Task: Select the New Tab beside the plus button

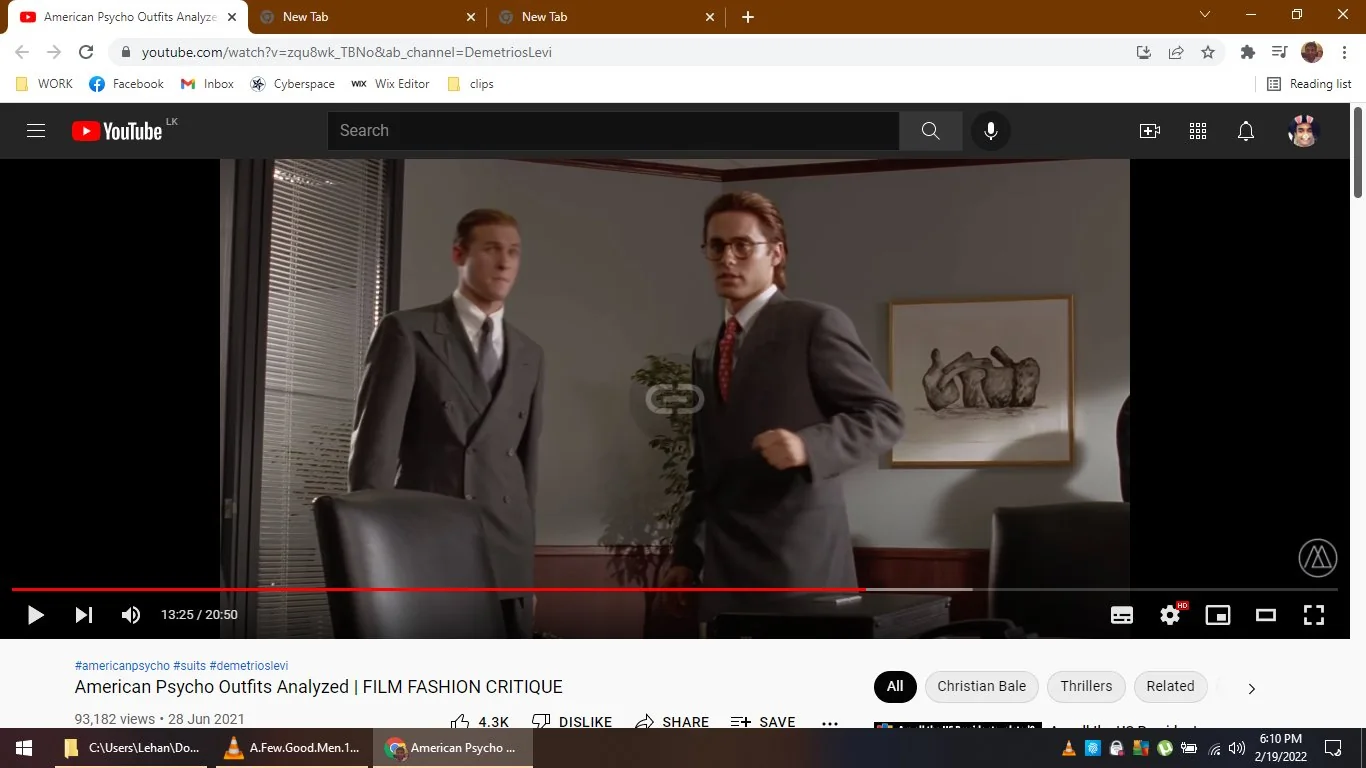Action: click(605, 17)
